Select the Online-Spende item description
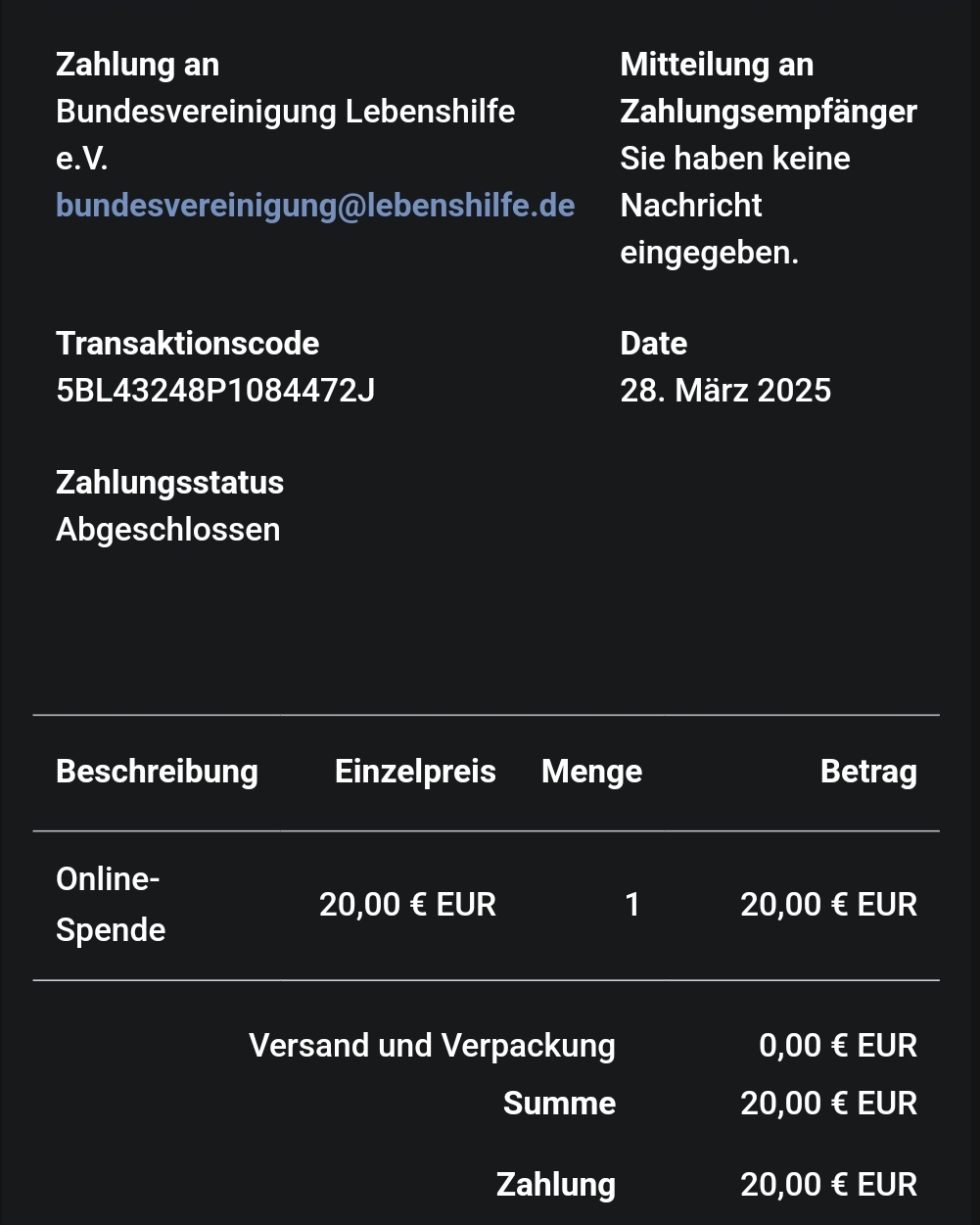The height and width of the screenshot is (1225, 980). 110,904
